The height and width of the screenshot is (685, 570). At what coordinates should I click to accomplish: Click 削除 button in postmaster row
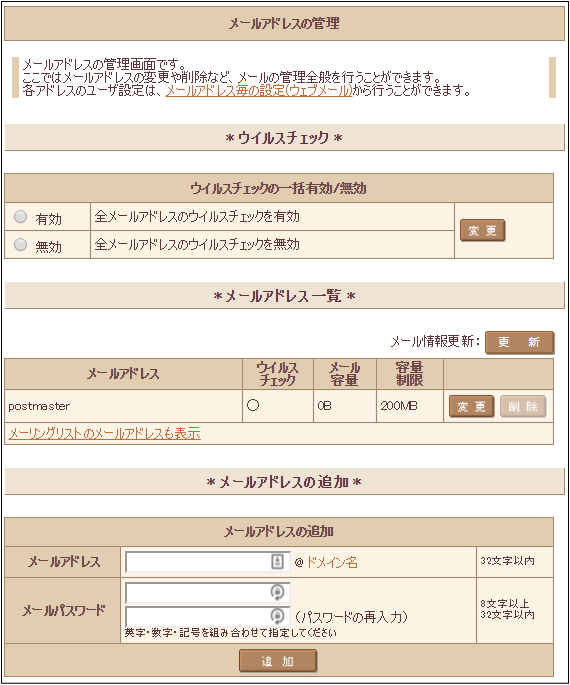click(523, 406)
